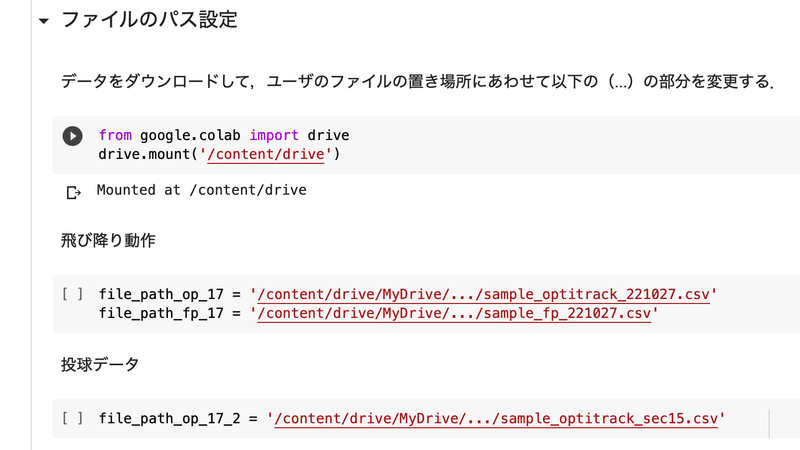The width and height of the screenshot is (800, 450).
Task: Run the drive mount code cell
Action: point(72,136)
